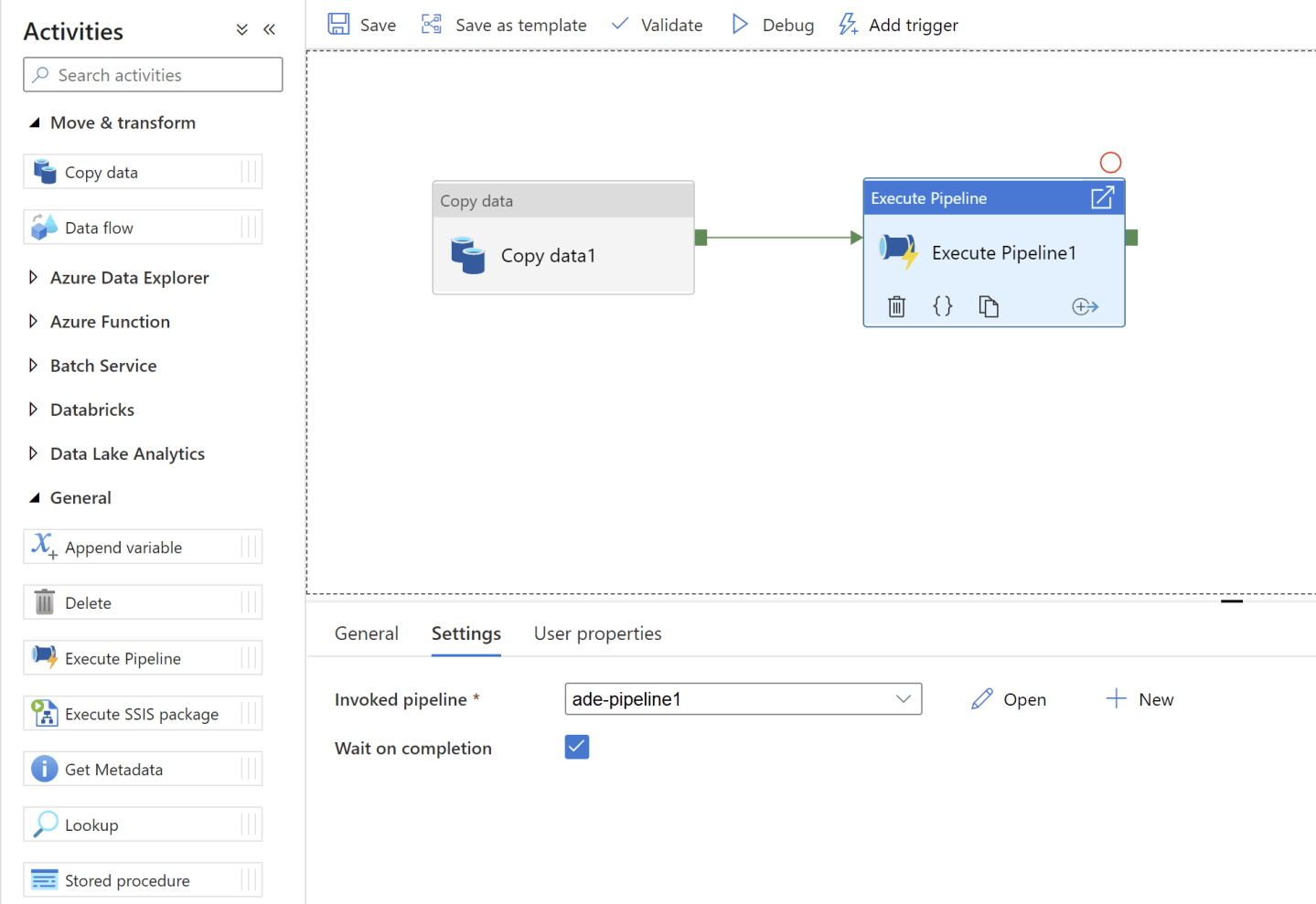Select the Append variable activity
The width and height of the screenshot is (1316, 904).
[143, 548]
